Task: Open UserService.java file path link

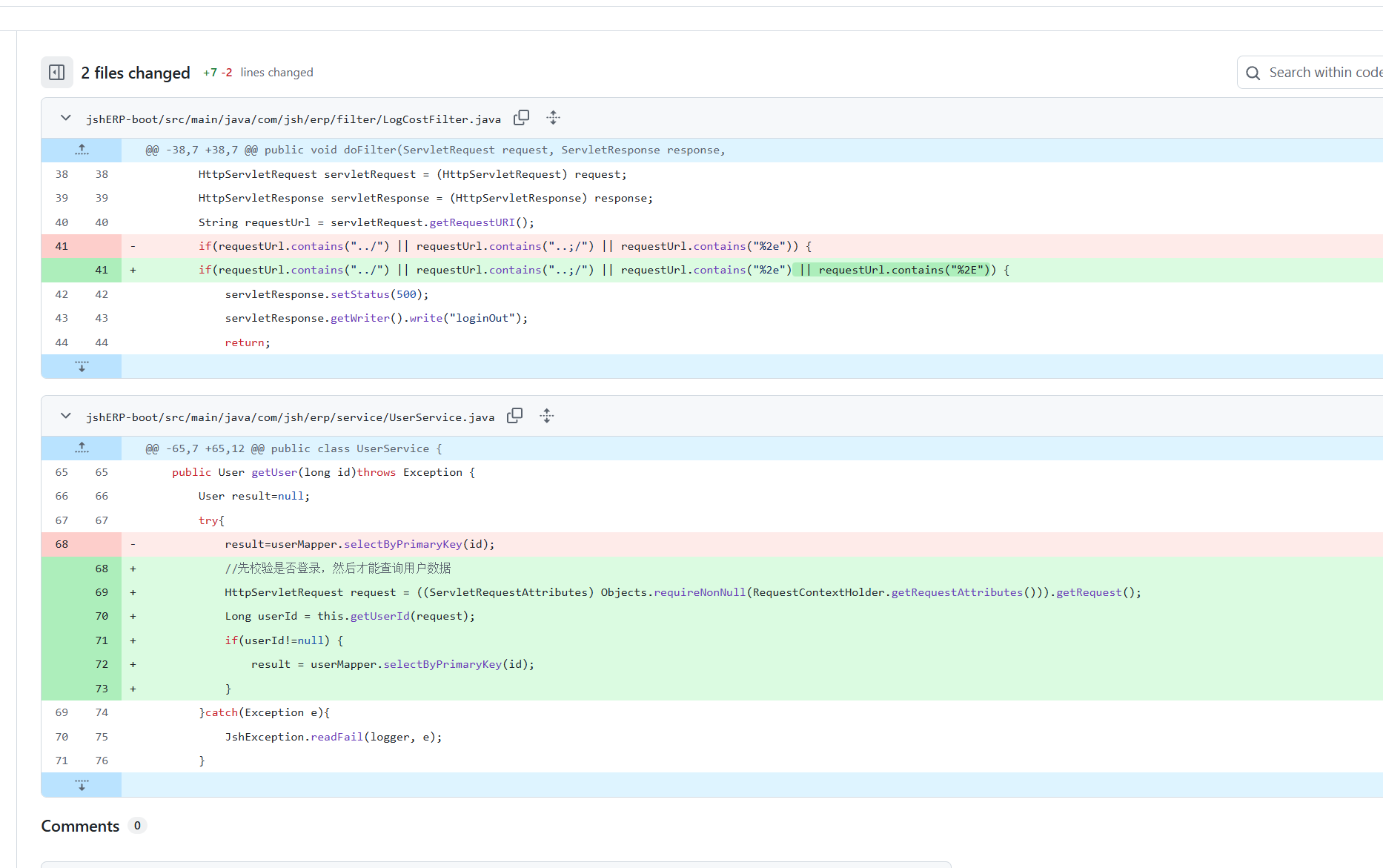Action: [x=290, y=417]
